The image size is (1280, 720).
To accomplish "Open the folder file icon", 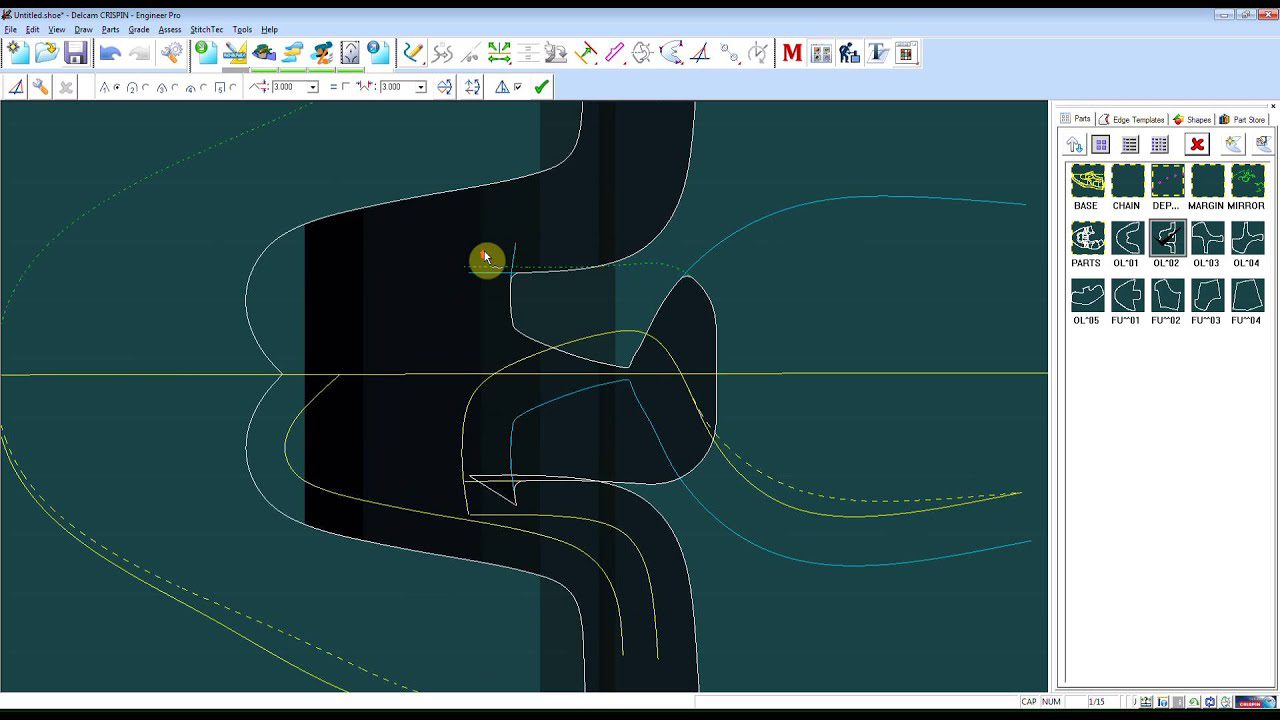I will click(46, 53).
